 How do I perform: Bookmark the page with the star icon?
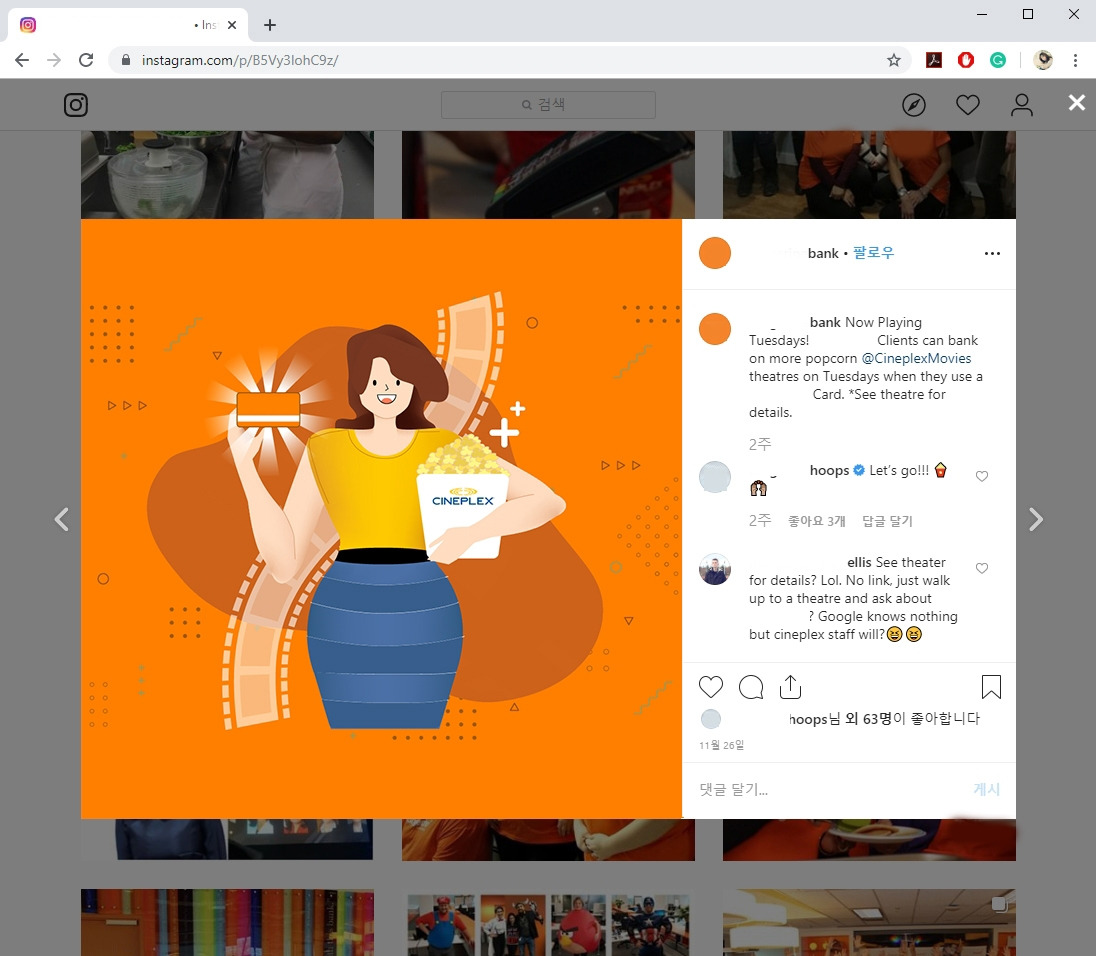893,60
